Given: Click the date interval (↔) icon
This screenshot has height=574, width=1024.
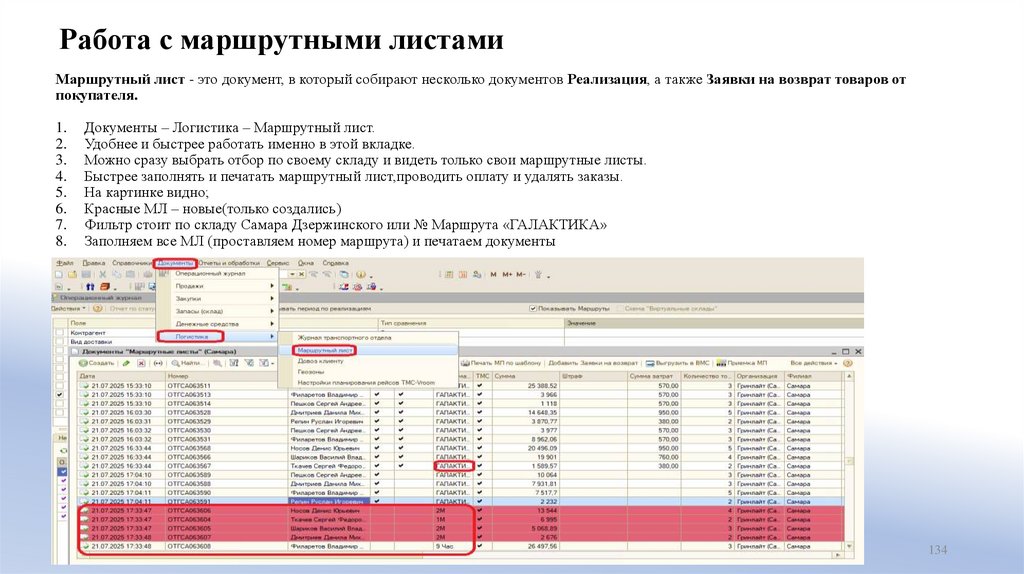Looking at the screenshot, I should [x=157, y=362].
